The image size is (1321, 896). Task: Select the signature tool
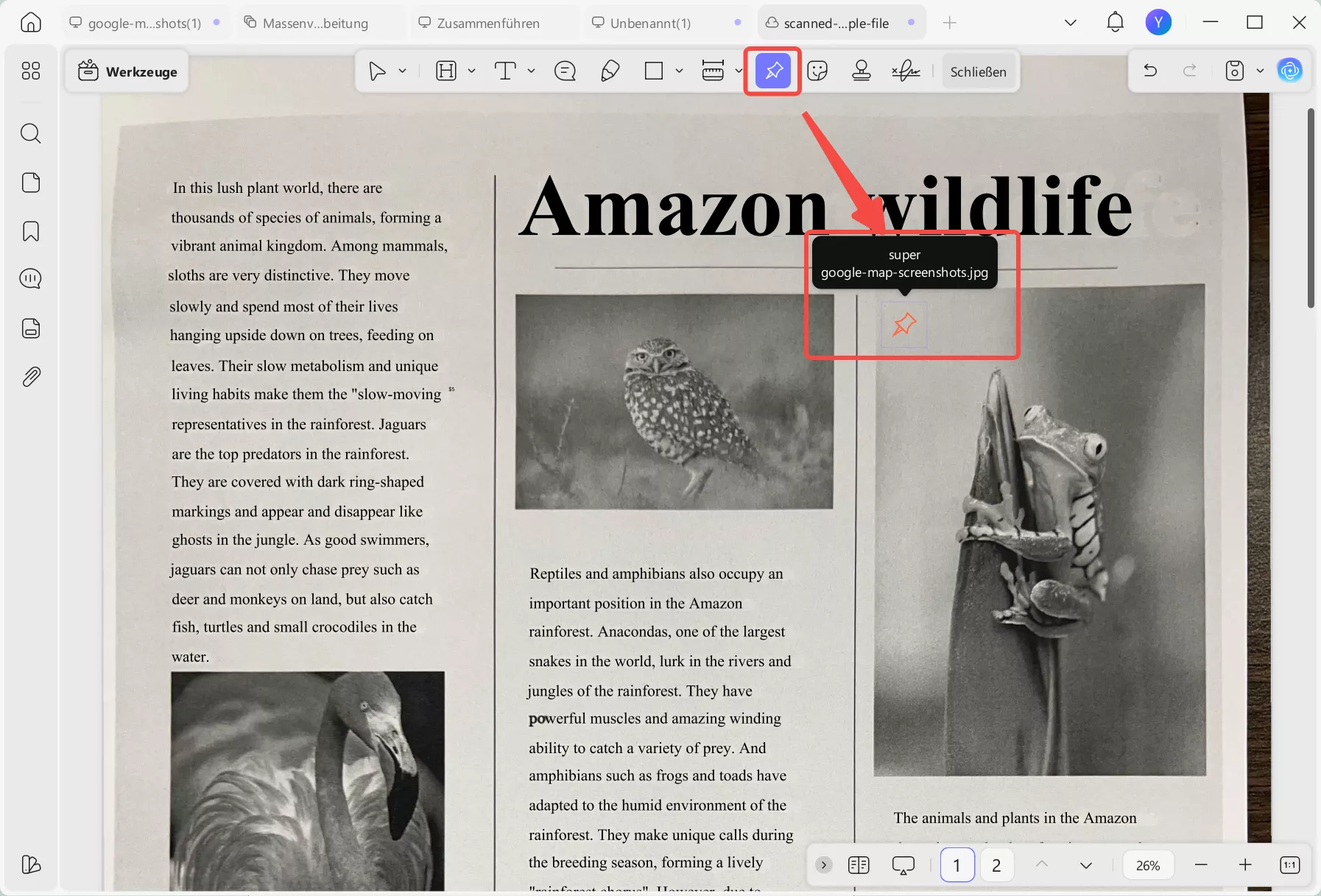(x=906, y=71)
